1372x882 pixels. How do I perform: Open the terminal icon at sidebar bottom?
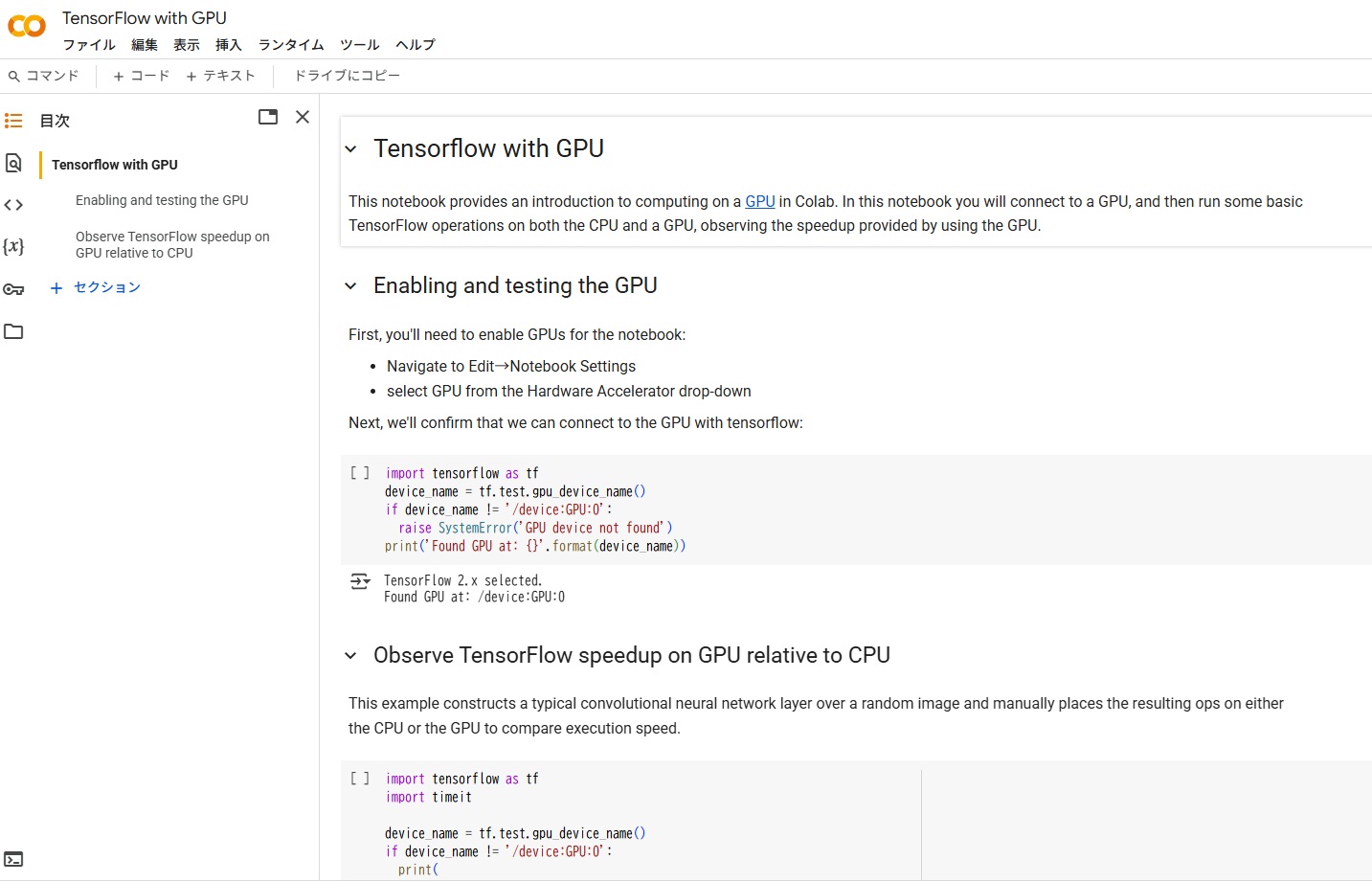click(x=13, y=859)
